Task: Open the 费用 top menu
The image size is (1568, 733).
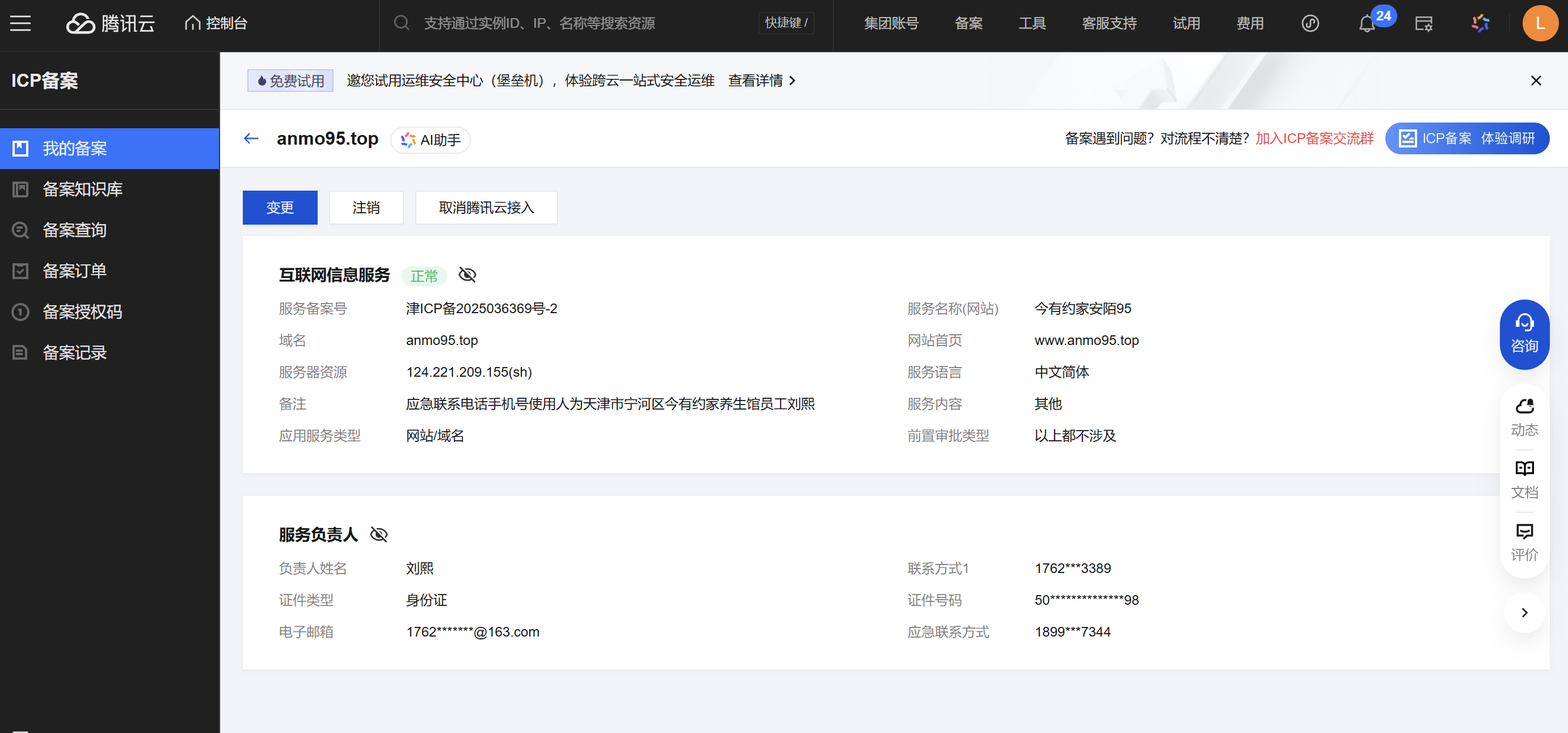Action: 1250,23
